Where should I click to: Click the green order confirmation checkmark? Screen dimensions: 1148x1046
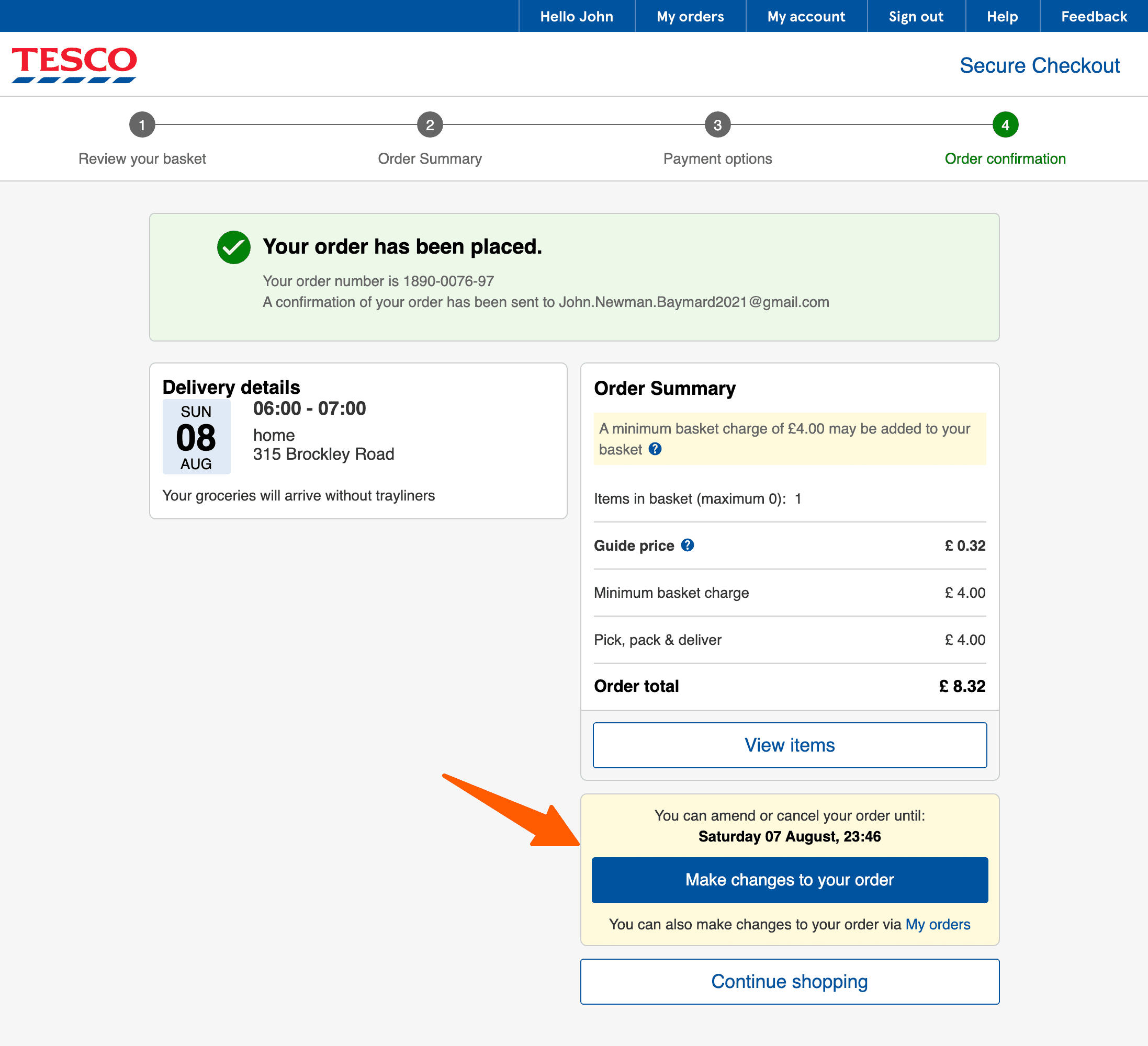point(233,247)
